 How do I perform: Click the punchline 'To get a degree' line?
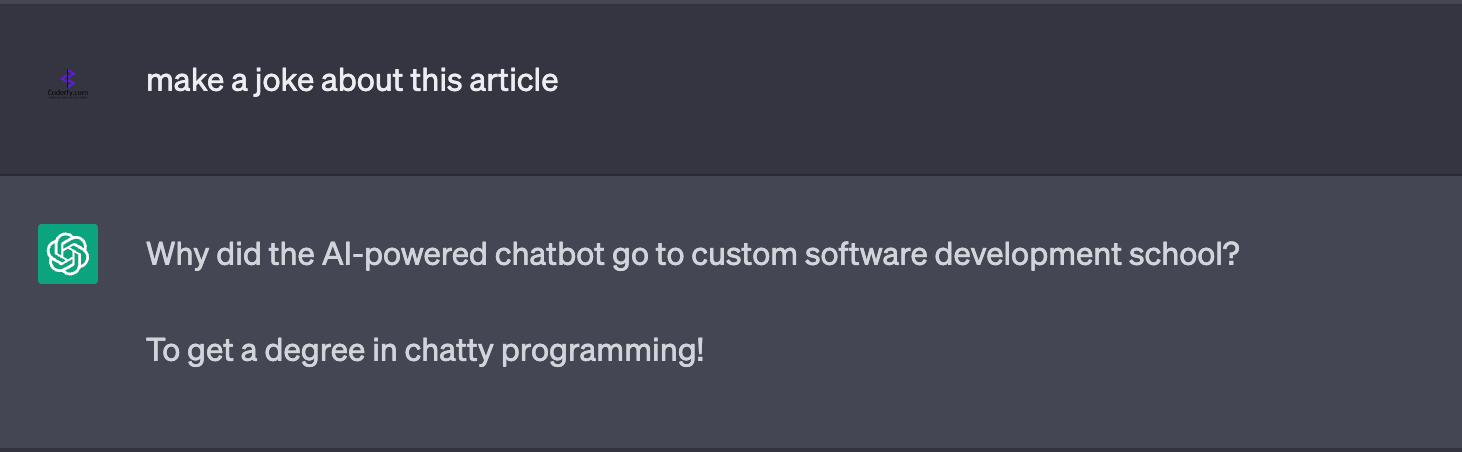(x=425, y=351)
